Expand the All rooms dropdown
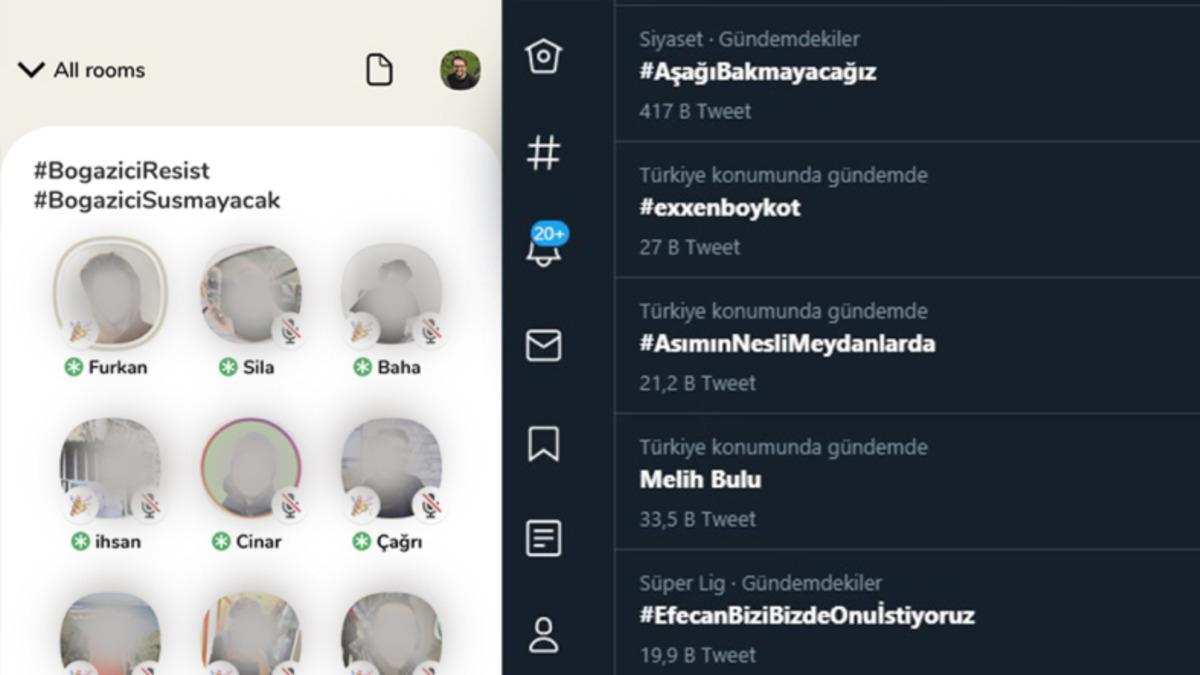Screen dimensions: 1200x675 (31, 69)
